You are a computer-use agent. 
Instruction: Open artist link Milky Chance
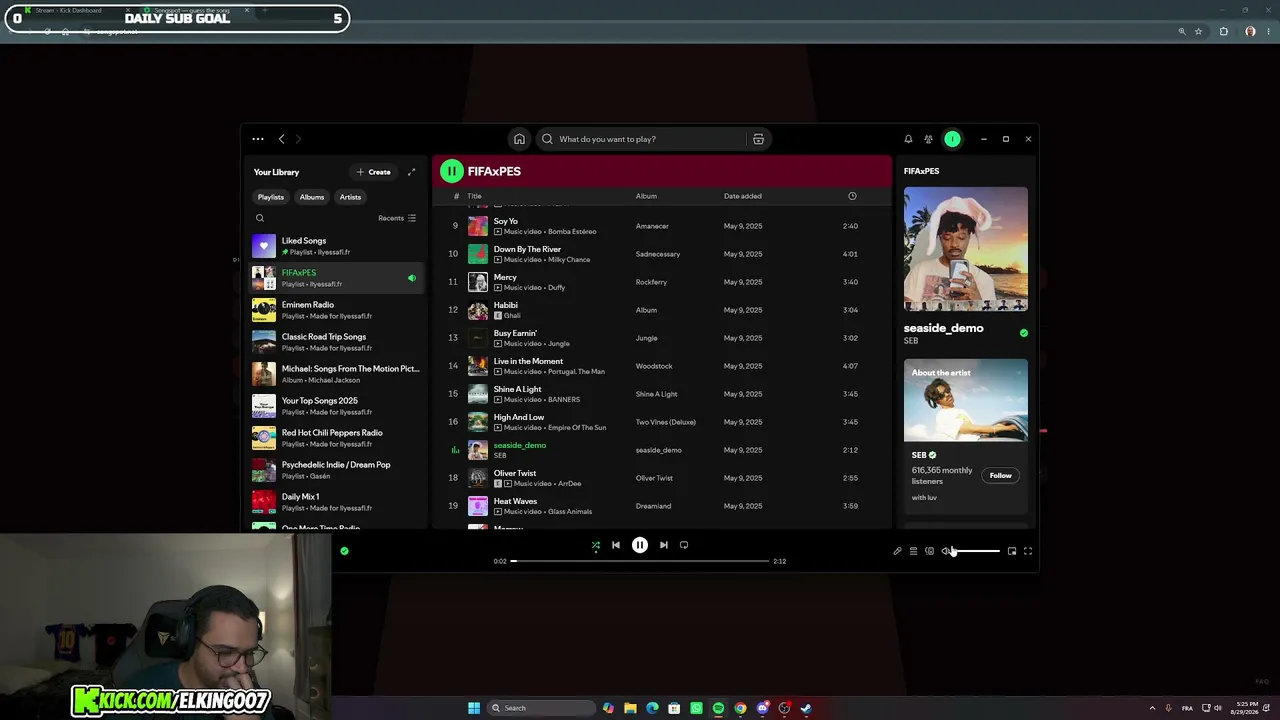coord(570,260)
